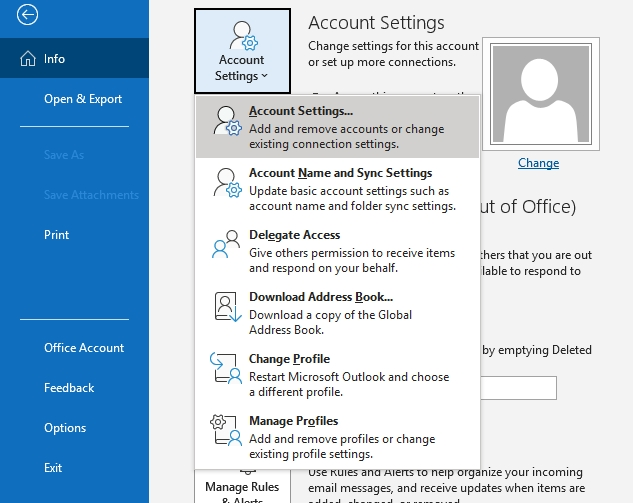
Task: Click the Manage Rules & Alerts button
Action: click(x=242, y=487)
